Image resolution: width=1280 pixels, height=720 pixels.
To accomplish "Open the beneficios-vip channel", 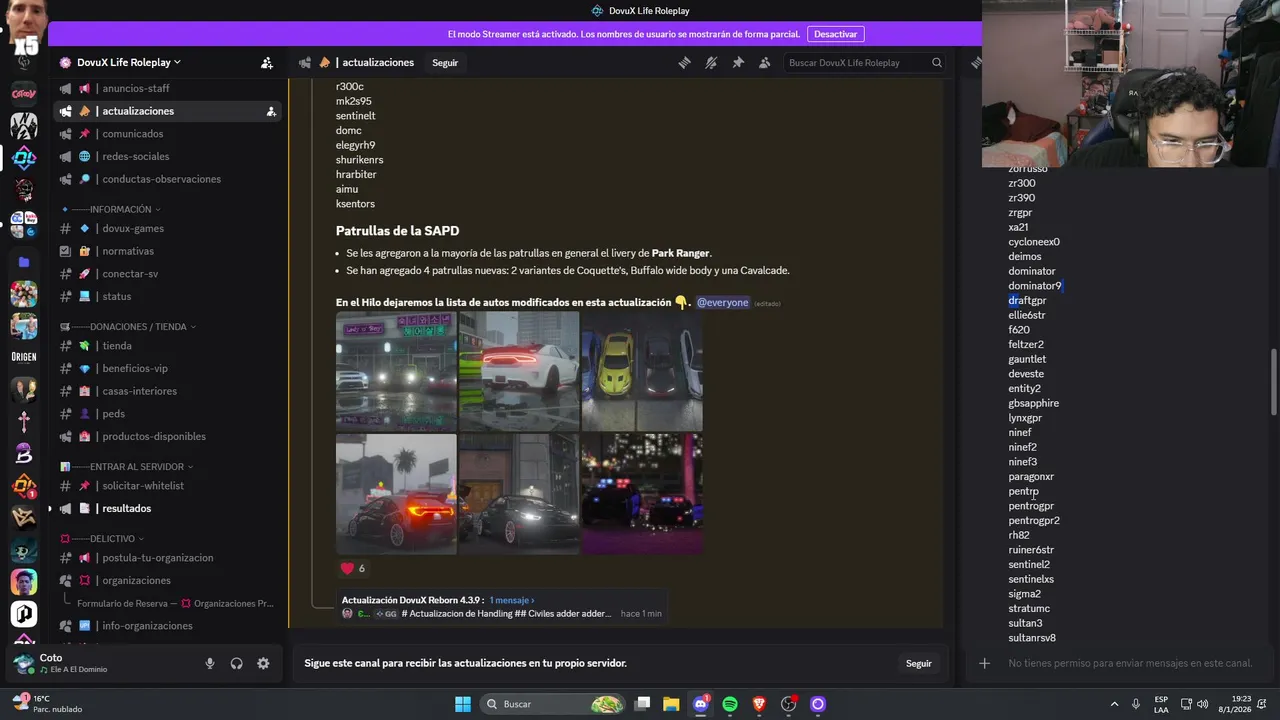I will (x=135, y=368).
